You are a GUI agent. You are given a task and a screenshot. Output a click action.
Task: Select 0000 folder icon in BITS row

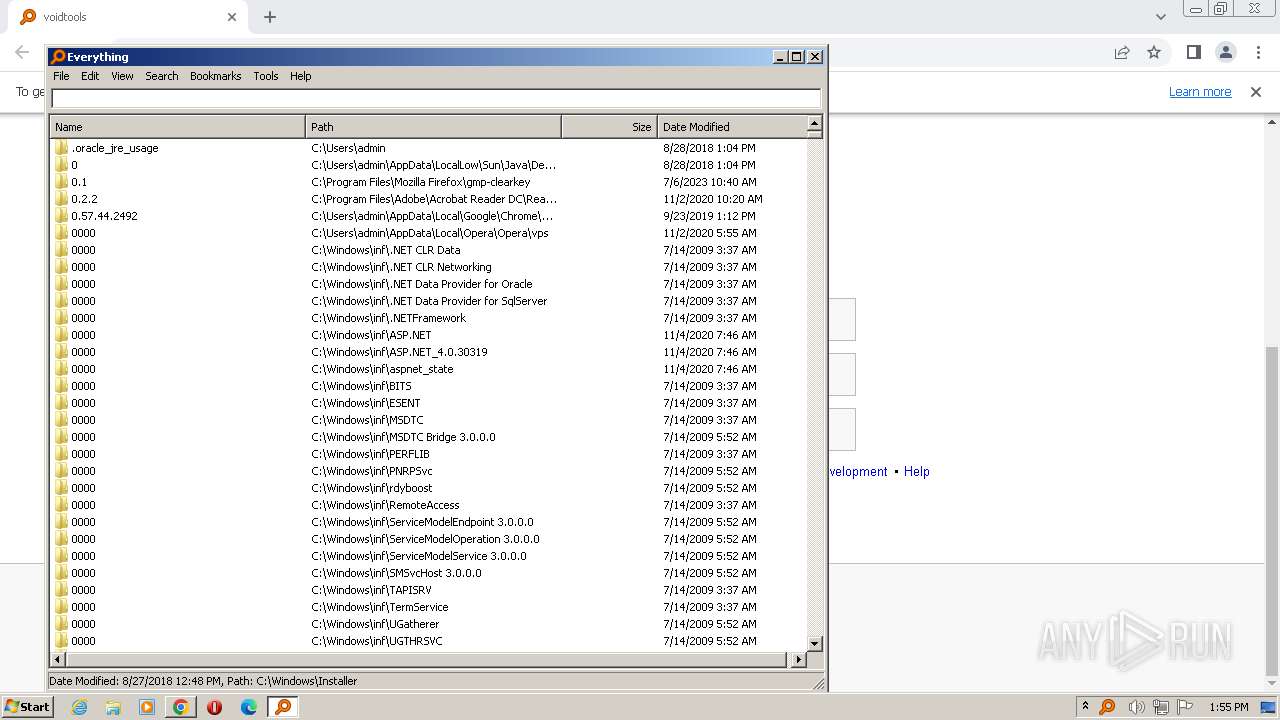click(61, 386)
